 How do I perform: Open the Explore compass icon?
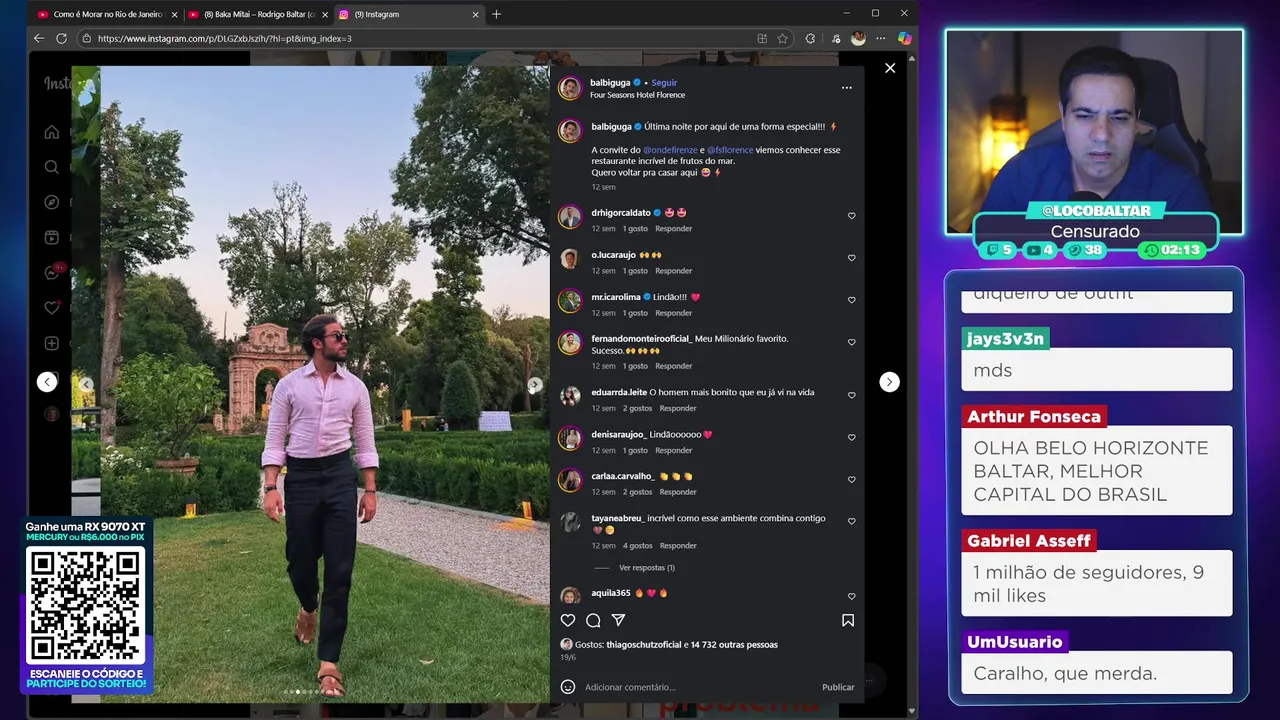52,202
